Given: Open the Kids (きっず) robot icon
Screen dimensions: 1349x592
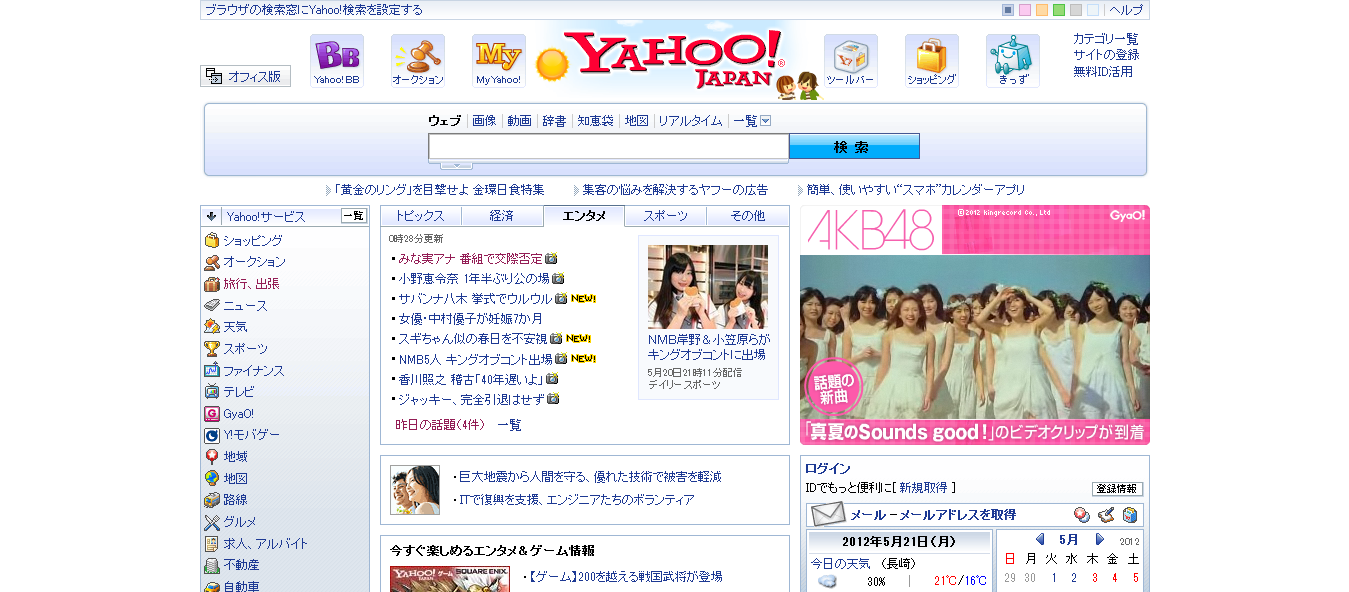Looking at the screenshot, I should [1013, 61].
